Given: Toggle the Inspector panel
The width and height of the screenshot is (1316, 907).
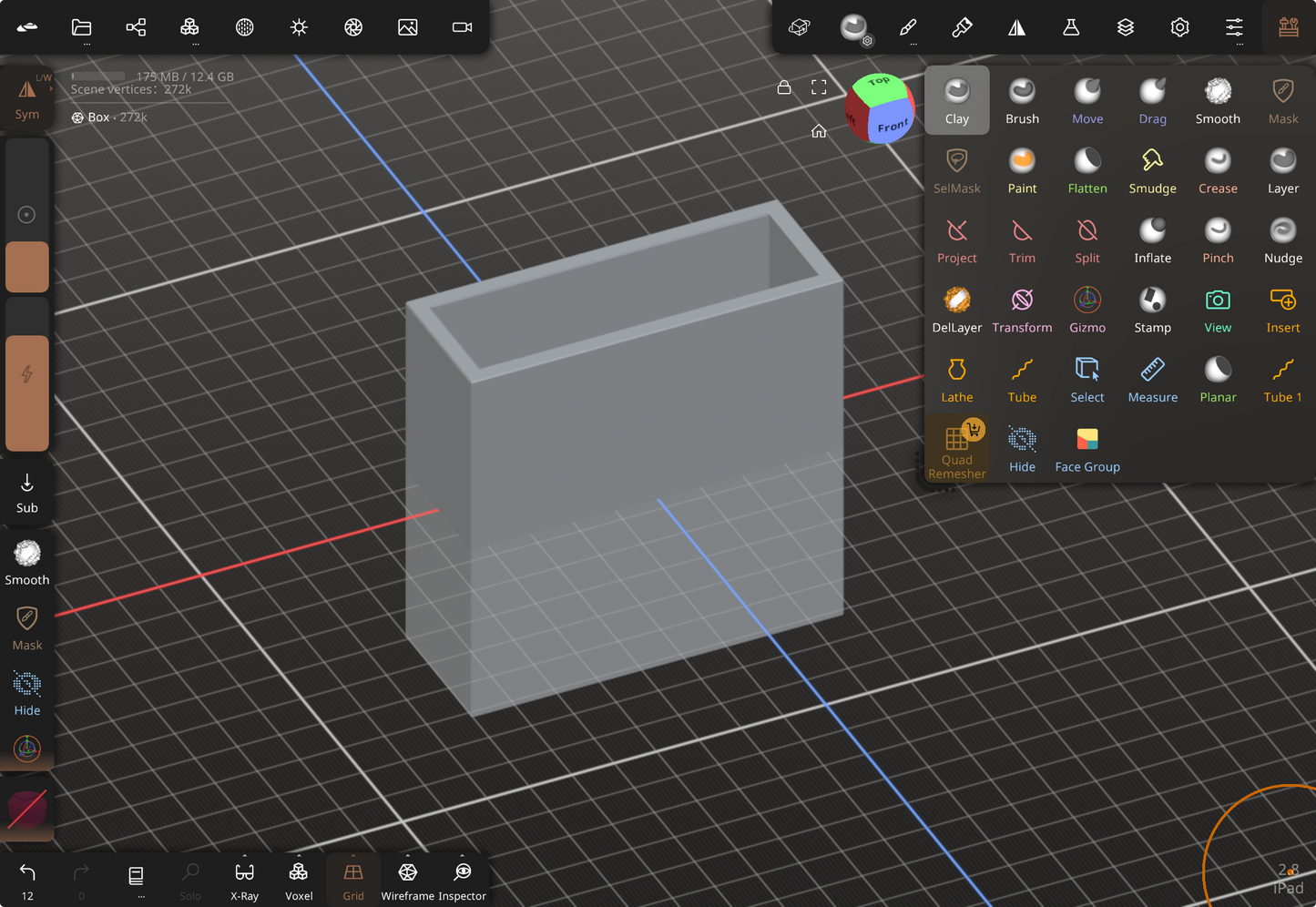Looking at the screenshot, I should pyautogui.click(x=462, y=881).
